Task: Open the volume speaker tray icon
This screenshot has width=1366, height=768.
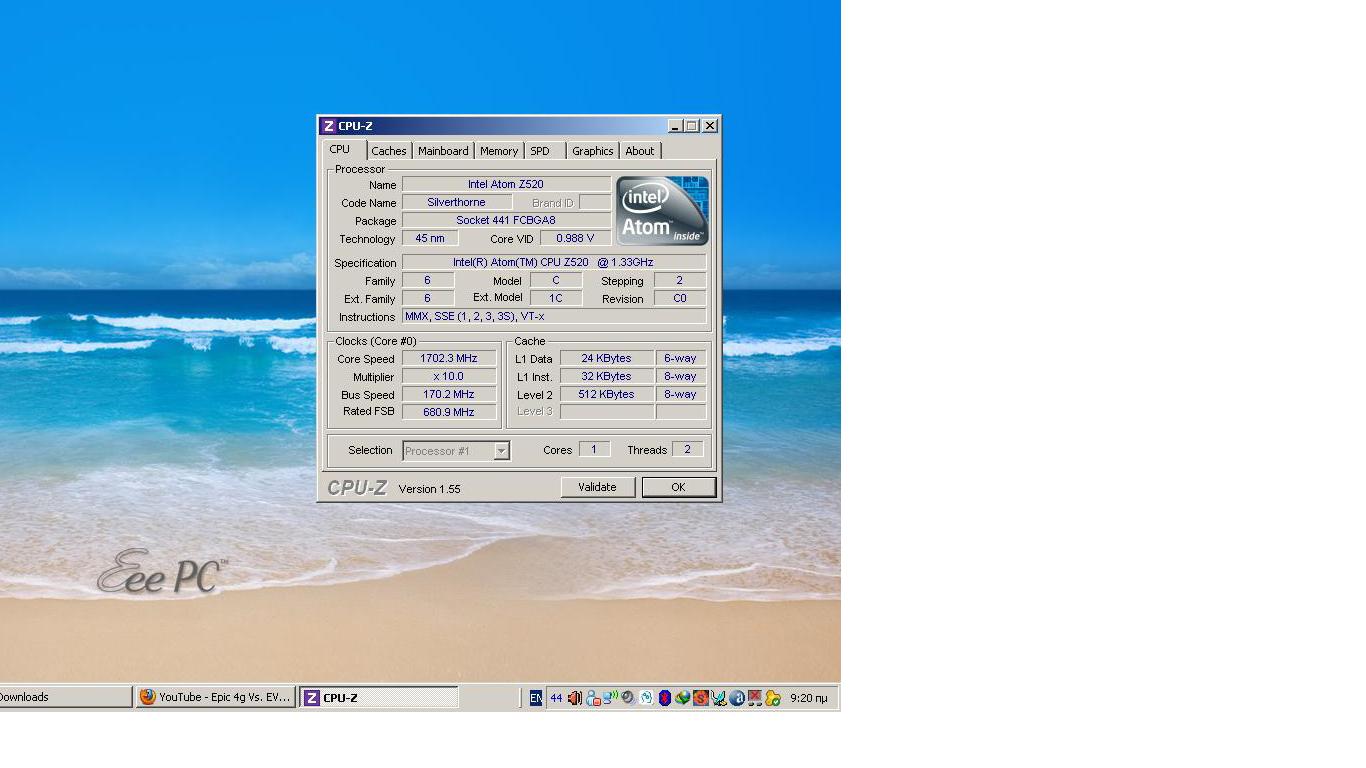Action: pos(575,698)
